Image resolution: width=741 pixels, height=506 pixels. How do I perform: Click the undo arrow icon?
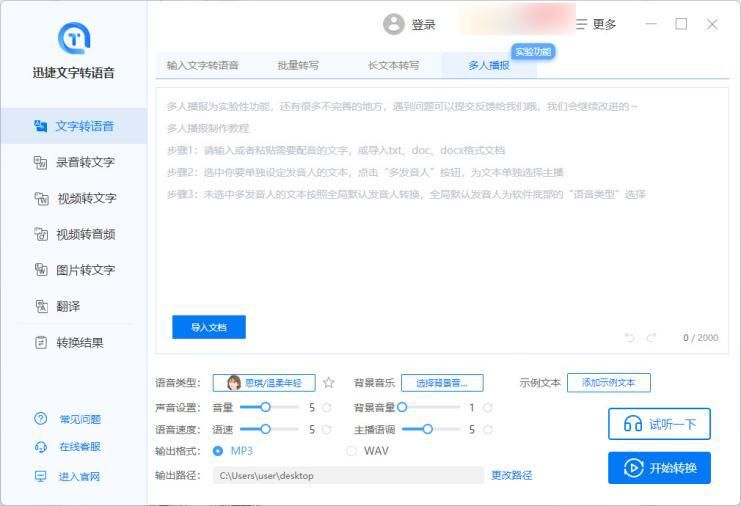tap(629, 338)
